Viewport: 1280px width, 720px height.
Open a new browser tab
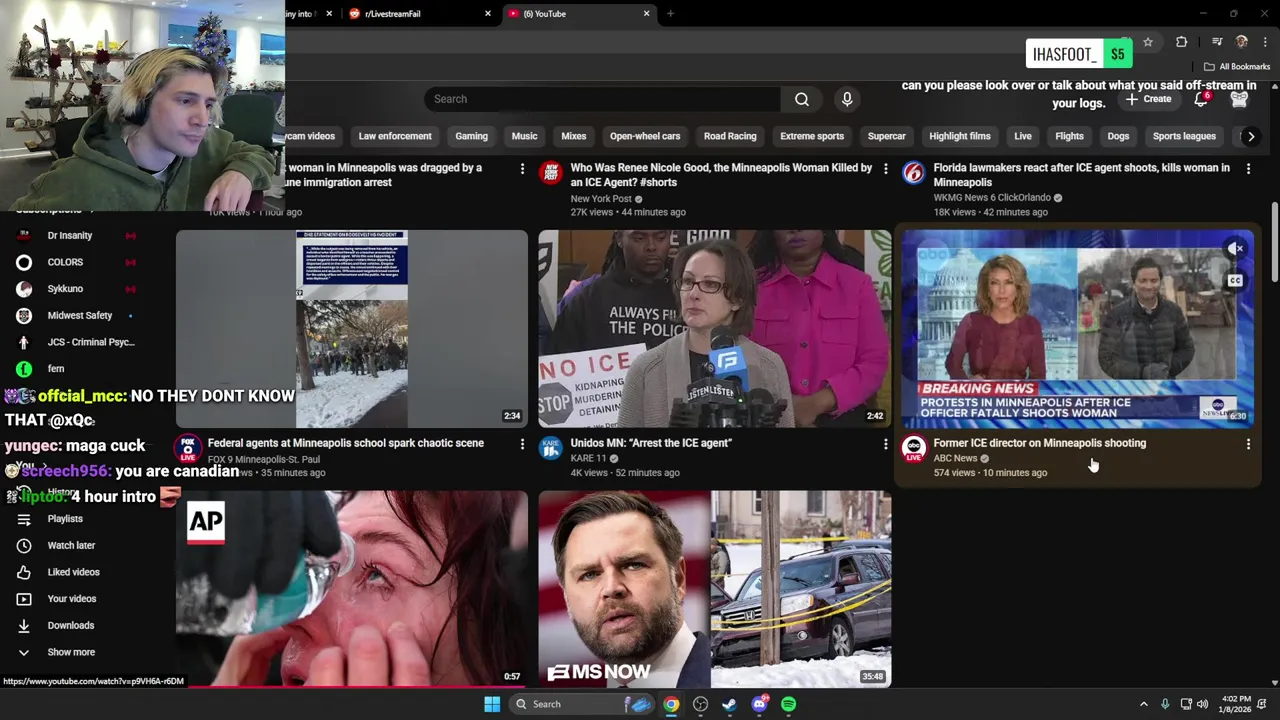[x=670, y=14]
